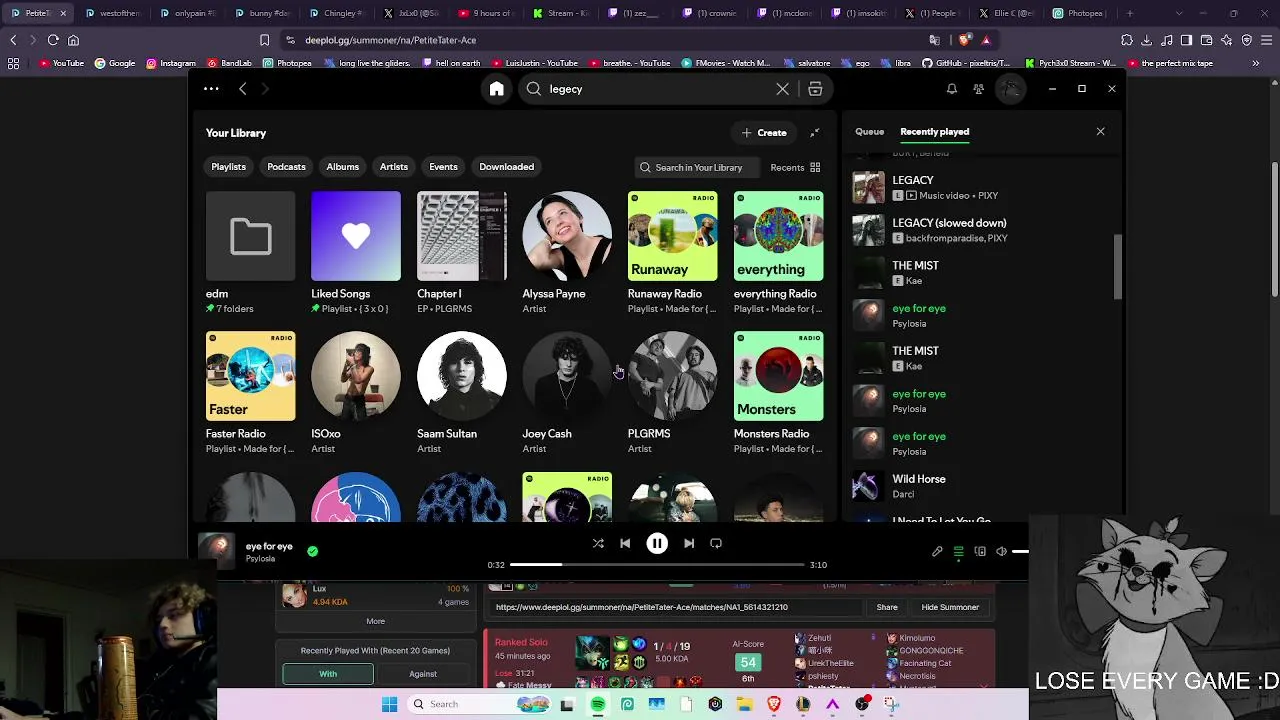Click the Share button on deeplol page
1280x720 pixels.
pos(887,607)
